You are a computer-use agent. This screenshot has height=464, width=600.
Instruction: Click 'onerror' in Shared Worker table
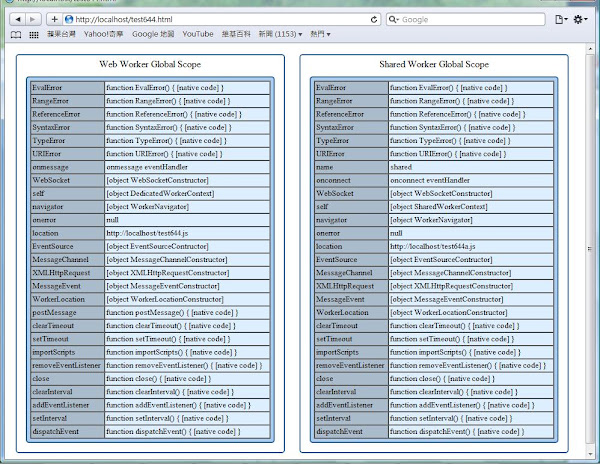click(x=351, y=233)
